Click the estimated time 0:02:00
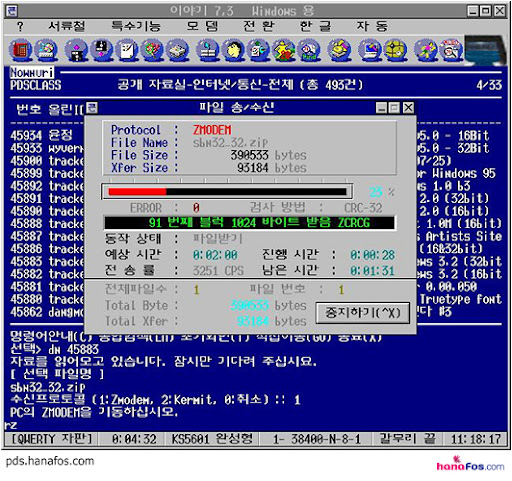Image resolution: width=512 pixels, height=481 pixels. [x=215, y=255]
